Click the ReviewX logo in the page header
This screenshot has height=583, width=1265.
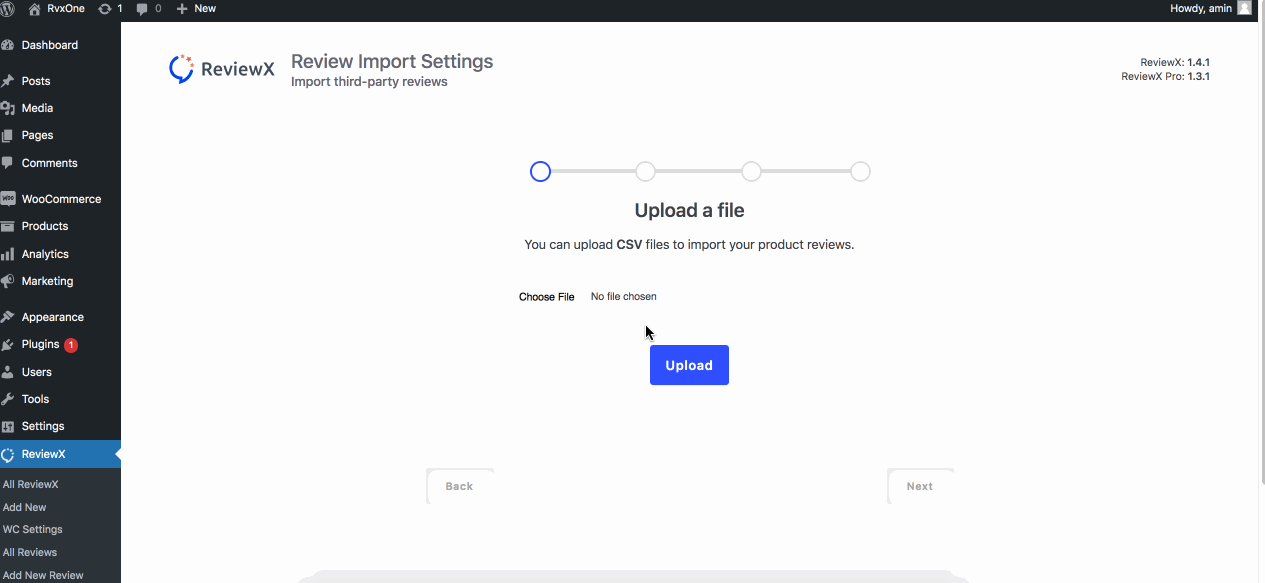pos(222,68)
